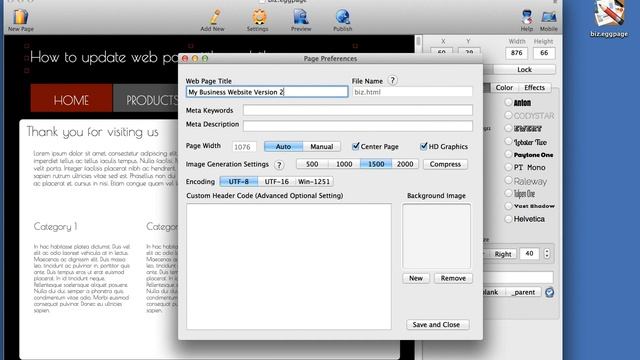Open the PRODUCTS navigation tab on page
This screenshot has width=640, height=360.
146,98
